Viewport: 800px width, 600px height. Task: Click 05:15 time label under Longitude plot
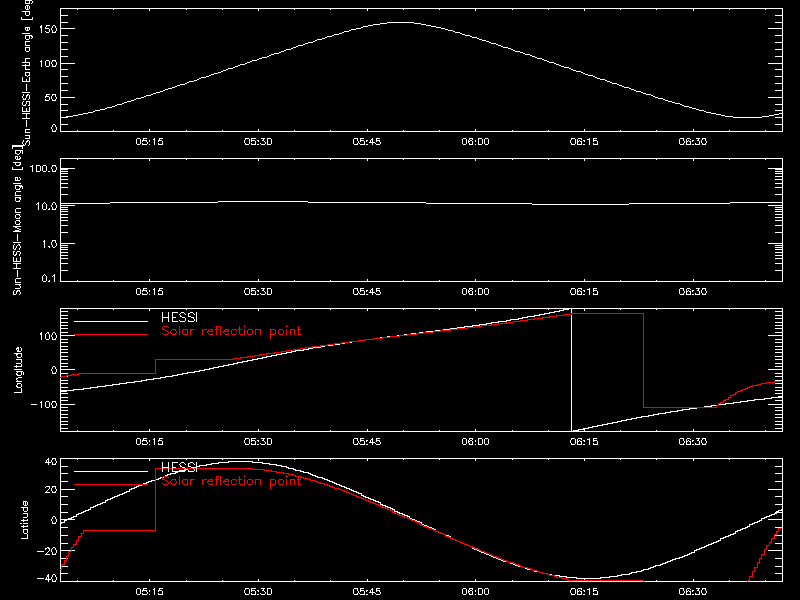point(149,442)
